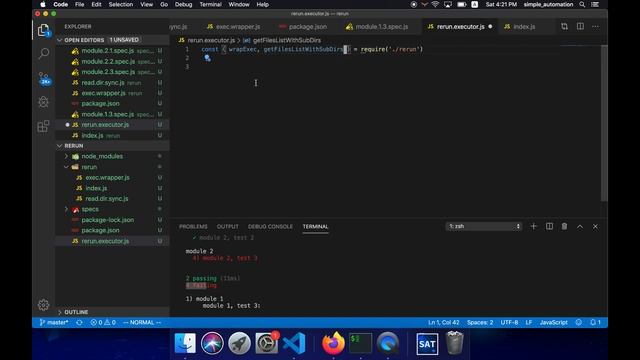Screen dimensions: 640x360
Task: Open the terminal selector dropdown 1: zsh
Action: 484,226
